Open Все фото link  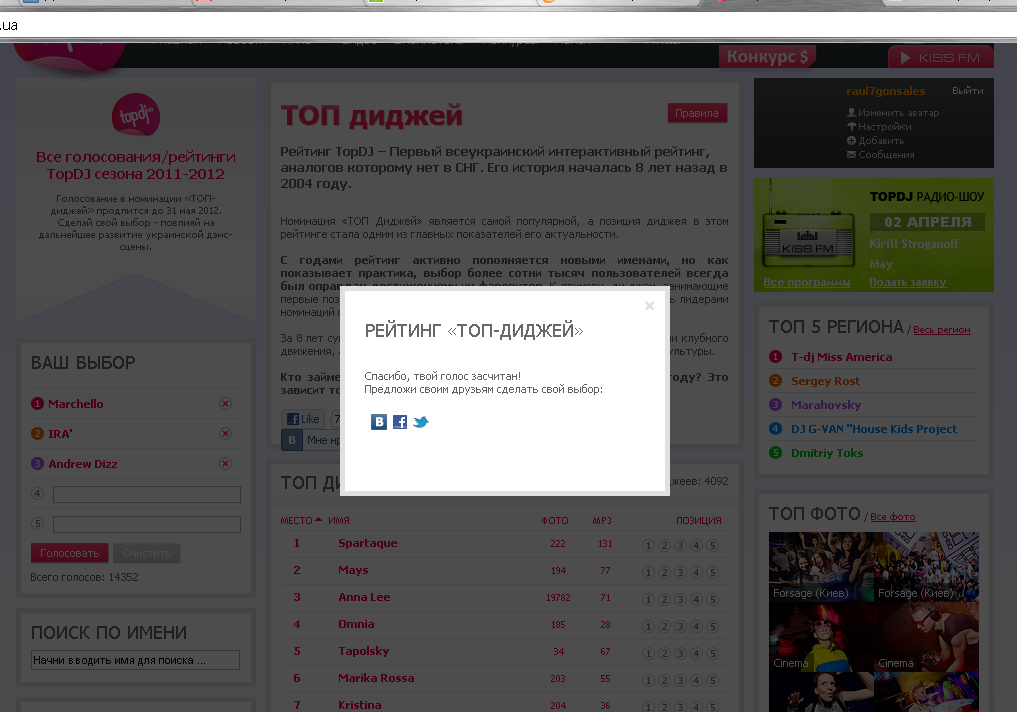click(x=892, y=517)
